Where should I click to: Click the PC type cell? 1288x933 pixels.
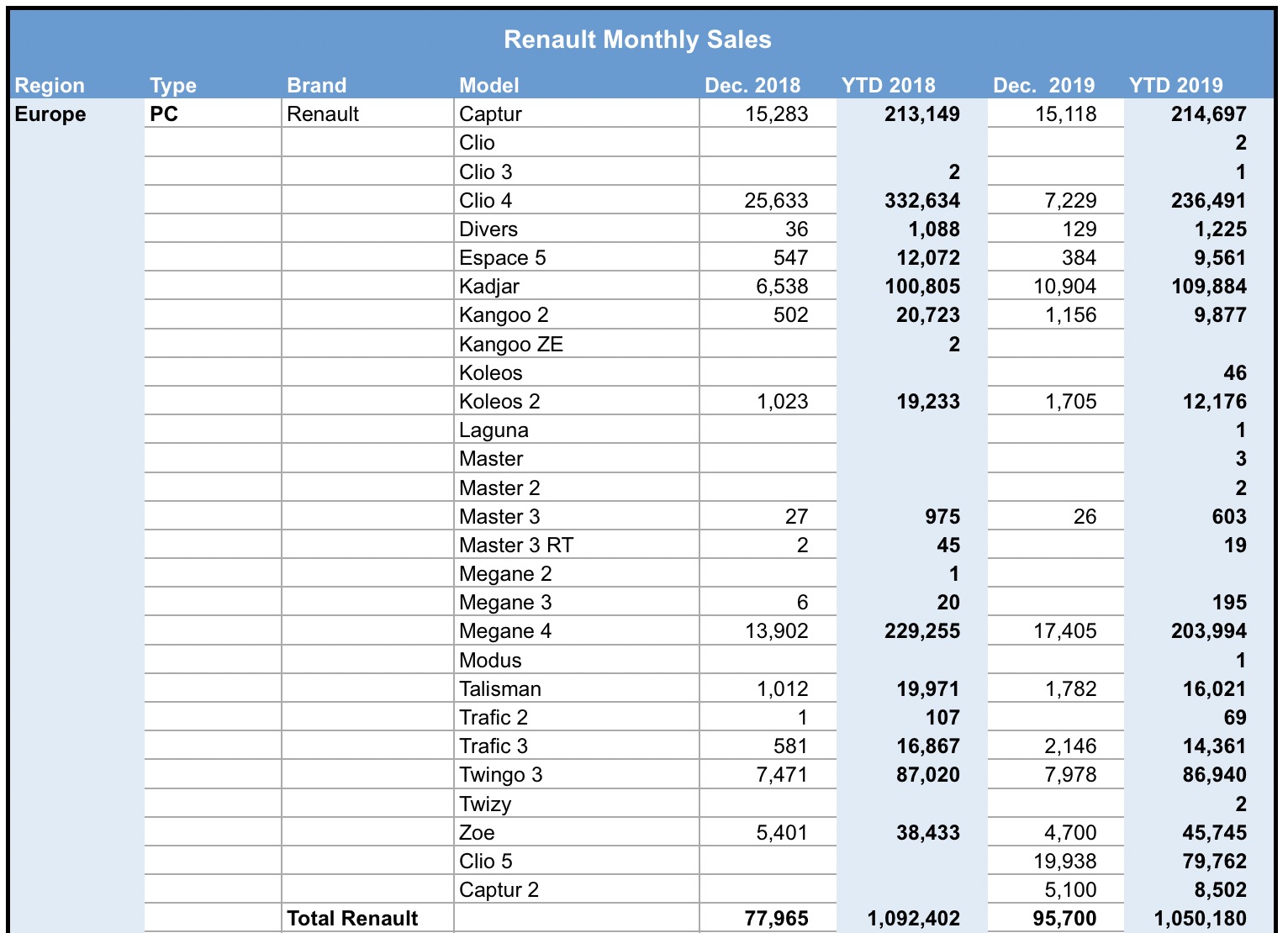(x=164, y=113)
